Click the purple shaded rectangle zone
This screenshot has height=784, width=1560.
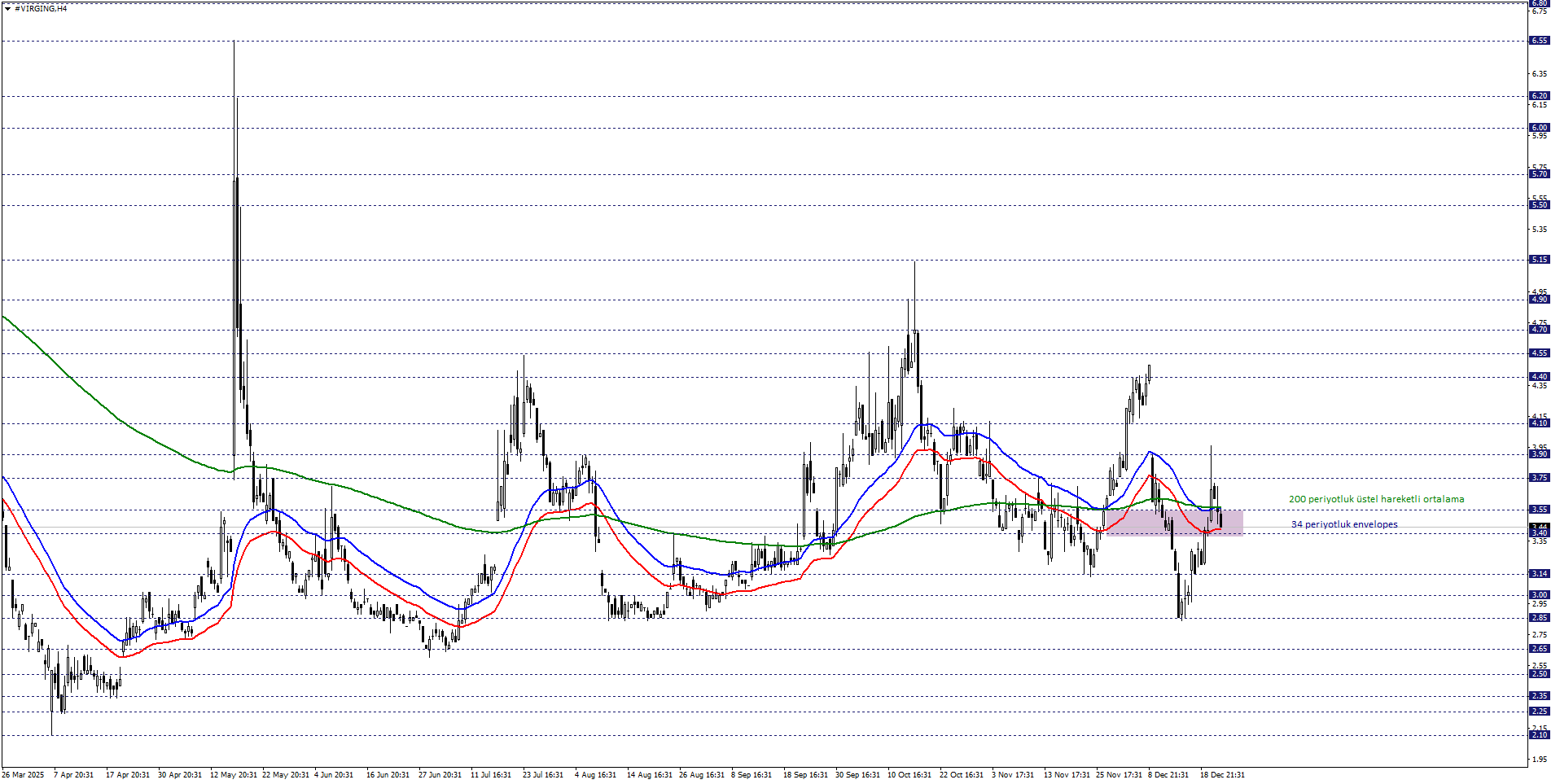[x=1173, y=523]
